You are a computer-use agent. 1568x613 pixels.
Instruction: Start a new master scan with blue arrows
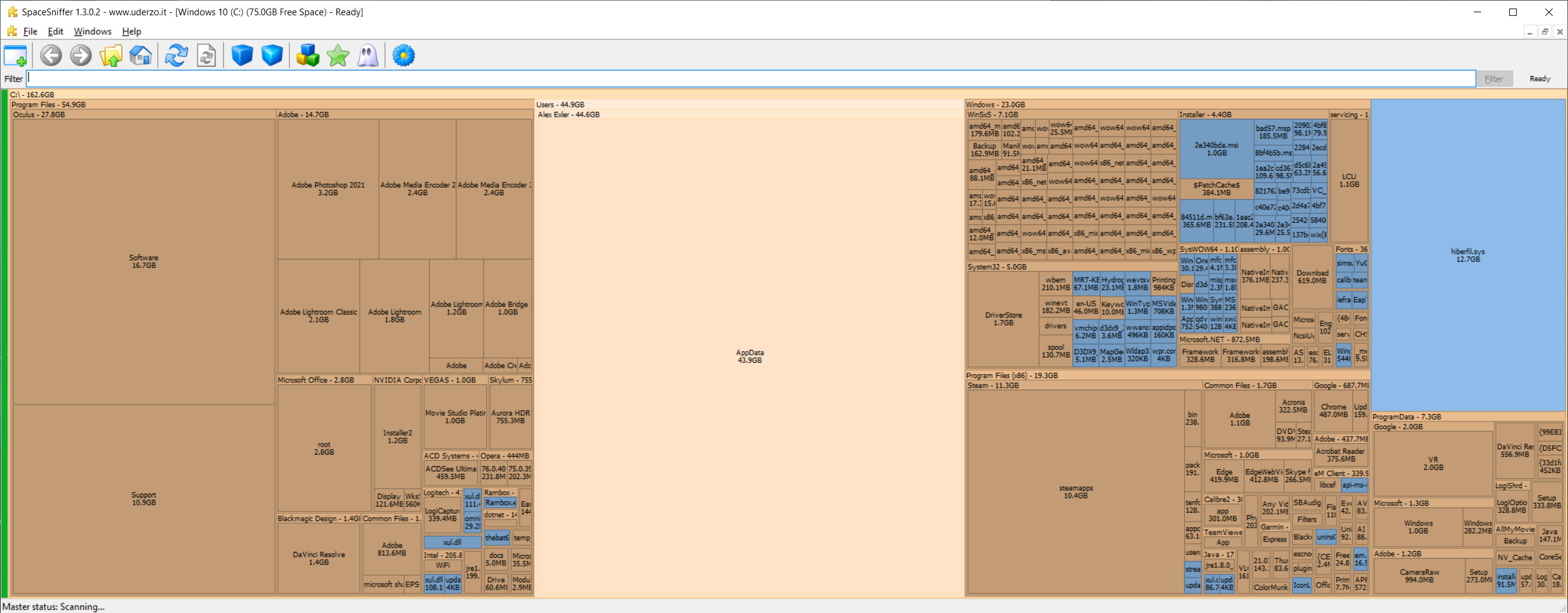176,56
